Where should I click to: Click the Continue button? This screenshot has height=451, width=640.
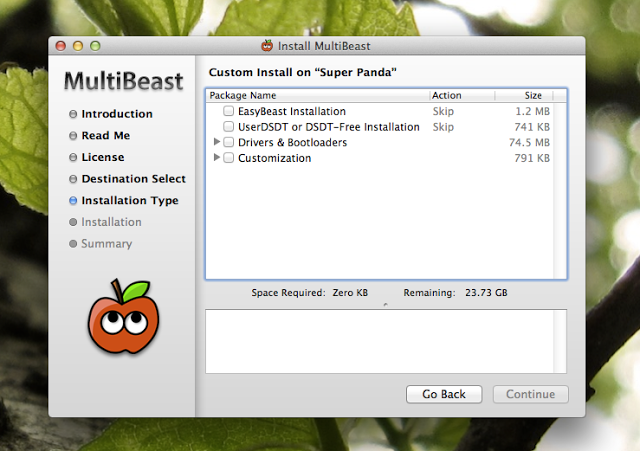(x=530, y=394)
